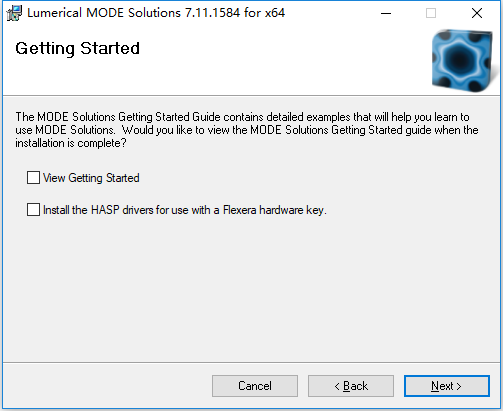Click the 'Getting Started' page heading
Image resolution: width=503 pixels, height=411 pixels.
pyautogui.click(x=77, y=49)
